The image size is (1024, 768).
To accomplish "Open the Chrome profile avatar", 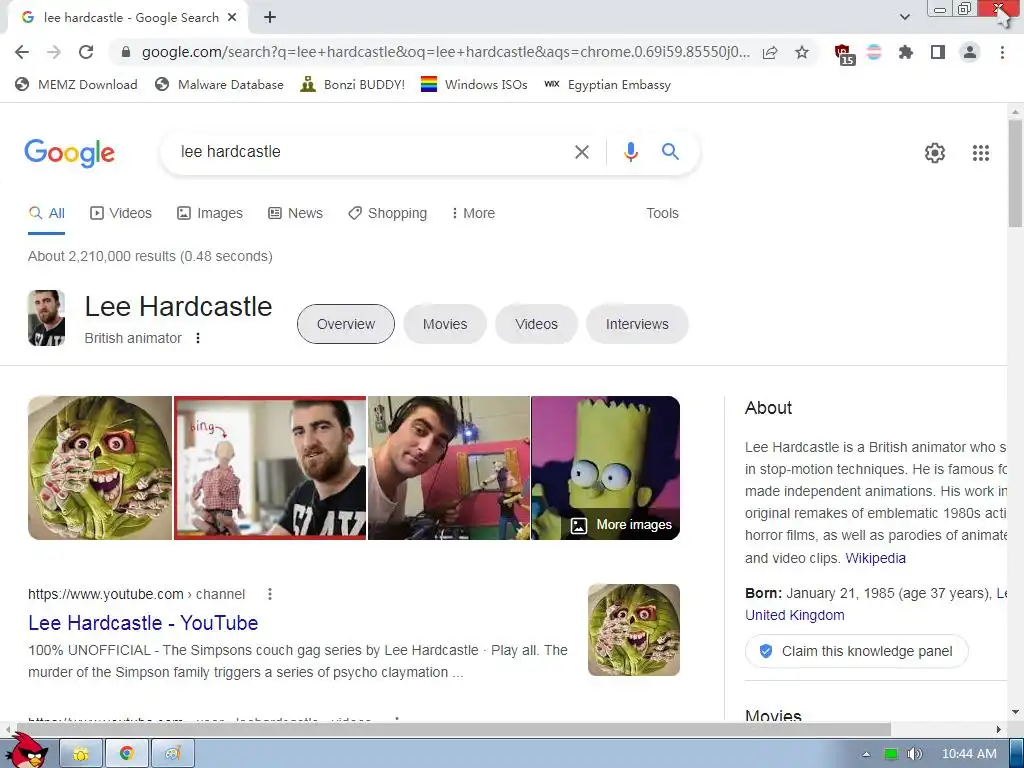I will [x=970, y=52].
